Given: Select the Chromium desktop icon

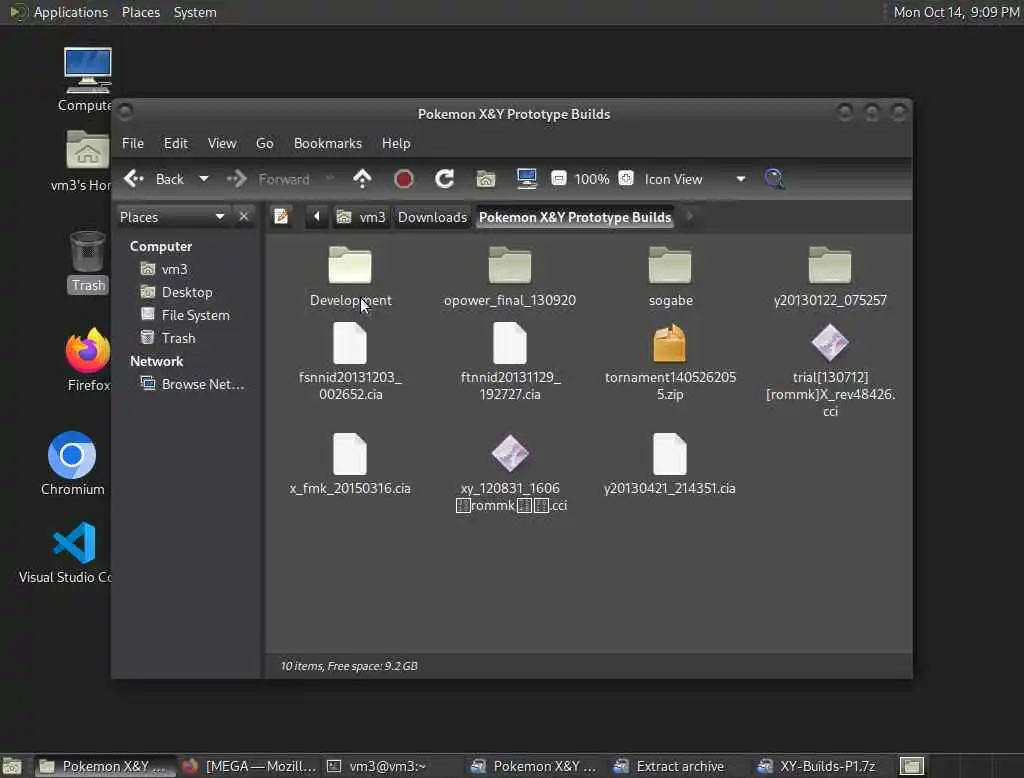Looking at the screenshot, I should coord(72,463).
